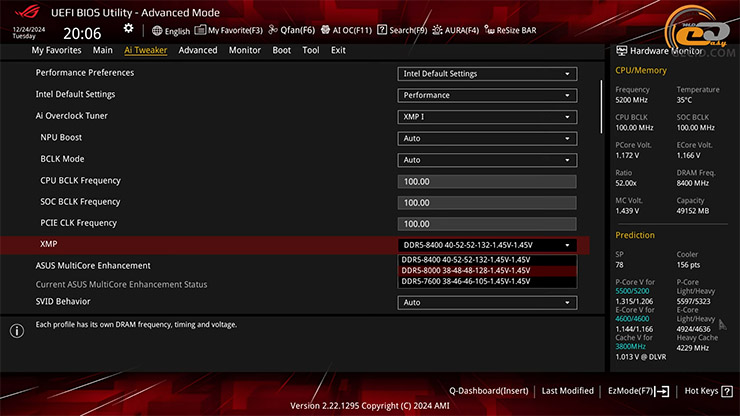Click the info icon beside help text
This screenshot has width=740, height=416.
[x=17, y=331]
